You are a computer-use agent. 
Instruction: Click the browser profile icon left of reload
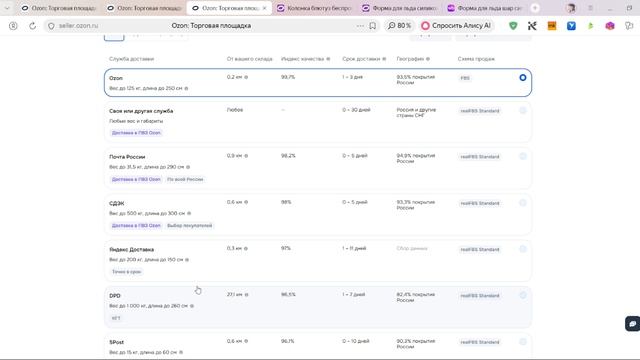[x=13, y=26]
